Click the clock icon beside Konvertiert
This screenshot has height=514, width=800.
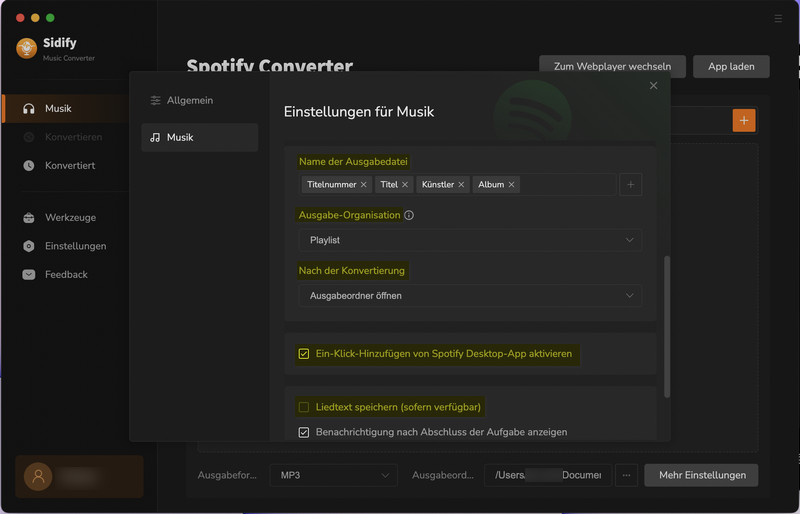[29, 165]
